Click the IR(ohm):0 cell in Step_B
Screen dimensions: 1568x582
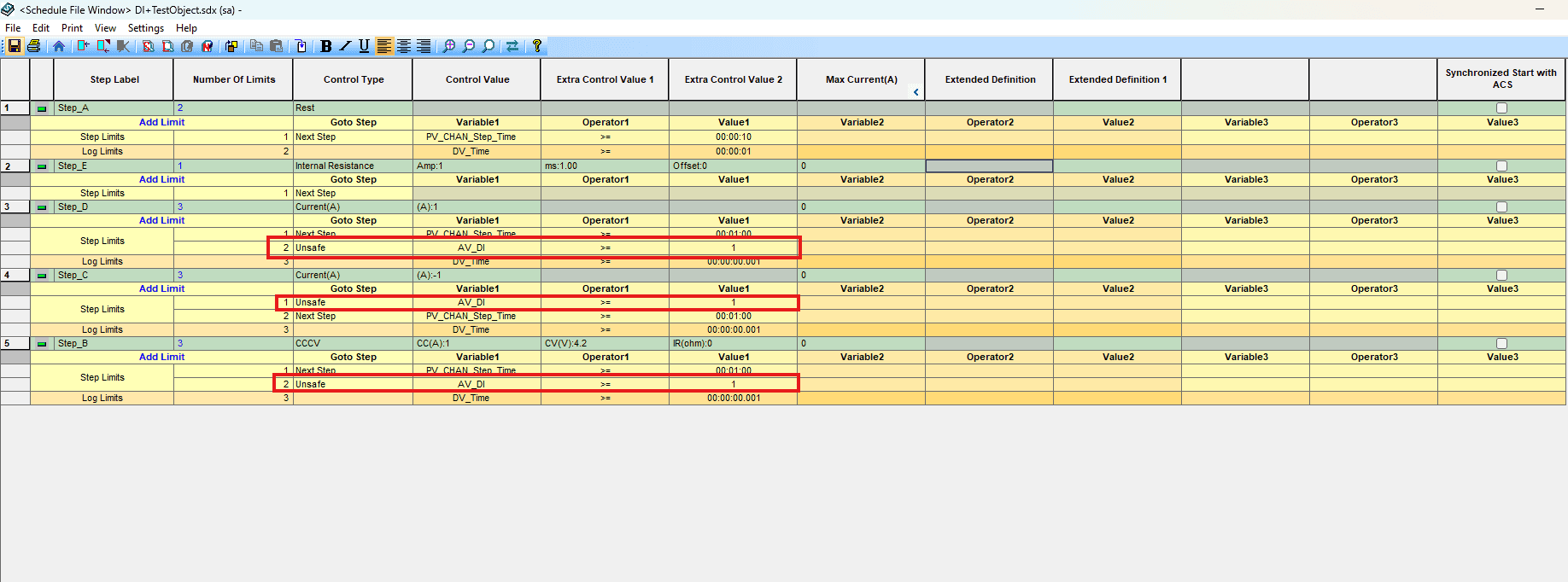coord(733,344)
